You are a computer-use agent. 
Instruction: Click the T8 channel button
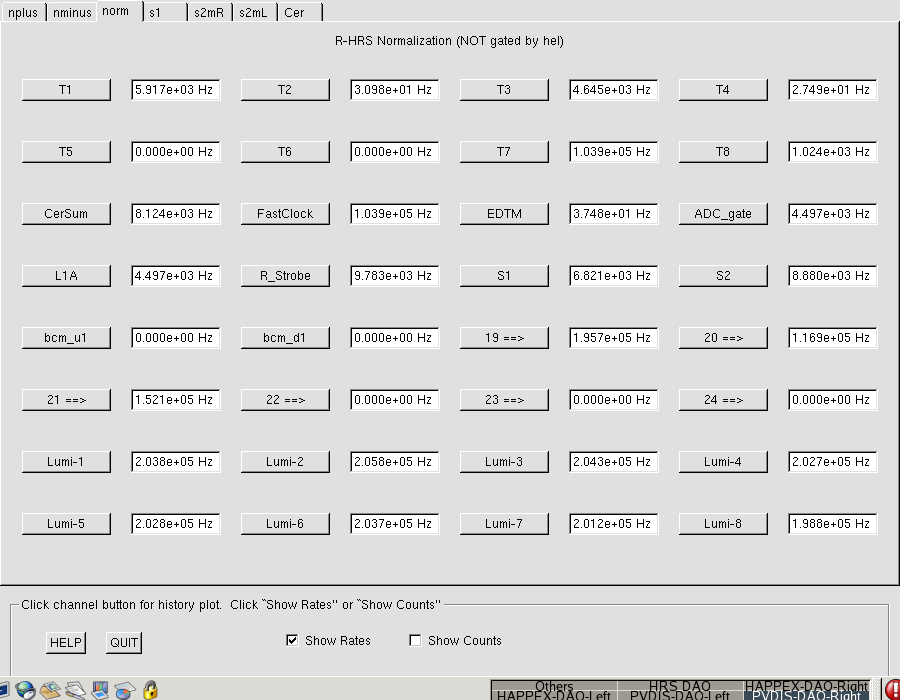click(x=723, y=151)
